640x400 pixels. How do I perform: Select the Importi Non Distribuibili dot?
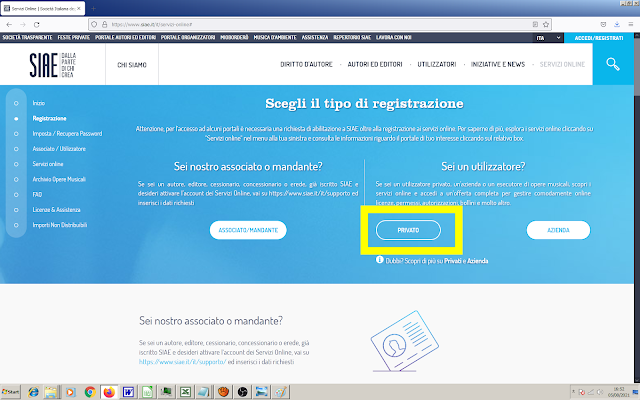(x=16, y=225)
